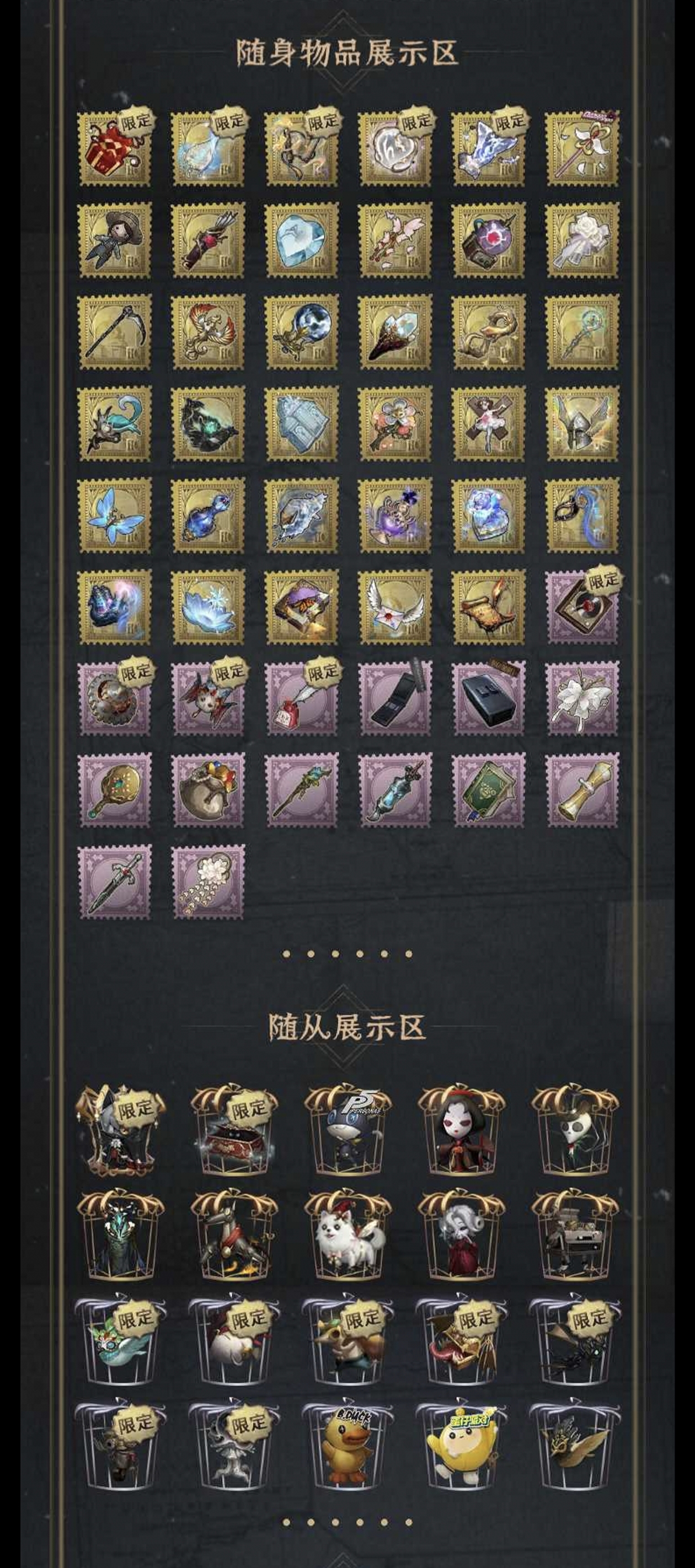Image resolution: width=695 pixels, height=1568 pixels.
Task: Pick the vinyl record limited accessory
Action: pyautogui.click(x=582, y=607)
